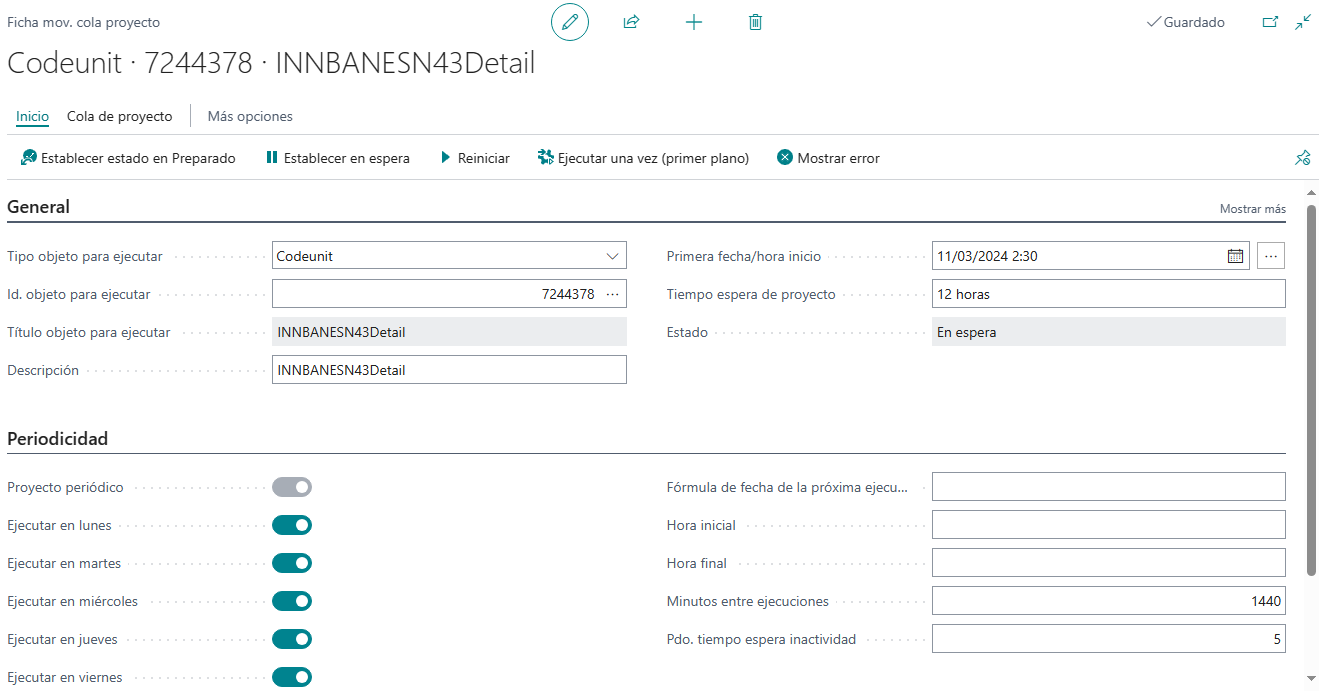The height and width of the screenshot is (691, 1323).
Task: Expand General section with Mostrar más
Action: (x=1252, y=209)
